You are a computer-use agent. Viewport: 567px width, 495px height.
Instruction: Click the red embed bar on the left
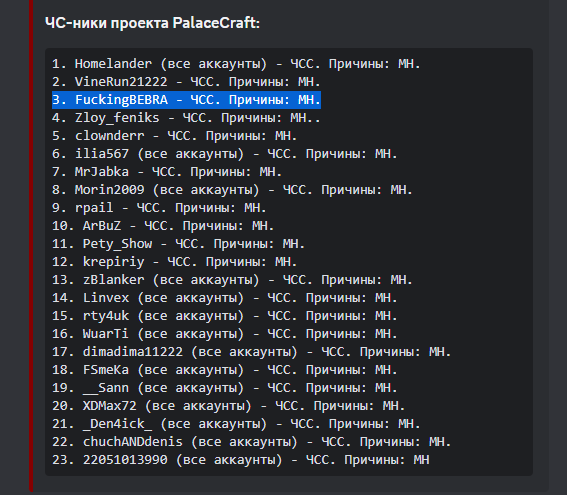31,246
